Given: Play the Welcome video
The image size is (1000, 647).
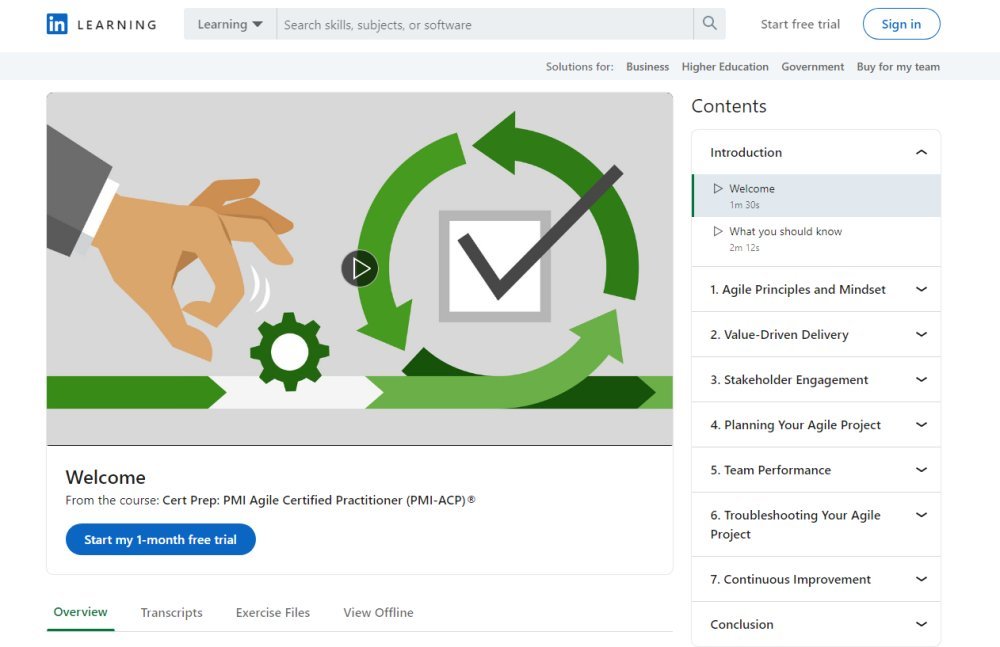Looking at the screenshot, I should pos(360,268).
